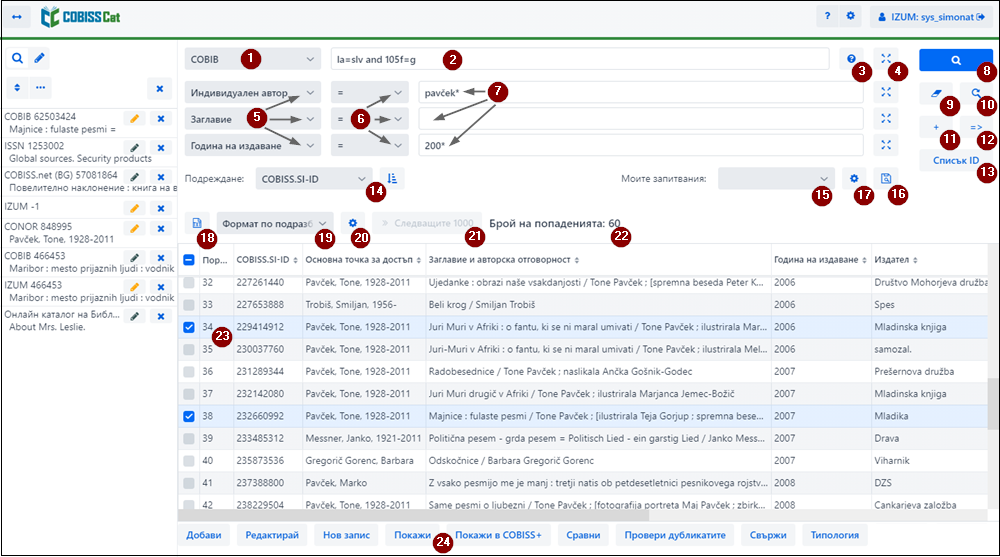The height and width of the screenshot is (557, 1000).
Task: Open operator dropdown beside 200*
Action: [x=369, y=145]
